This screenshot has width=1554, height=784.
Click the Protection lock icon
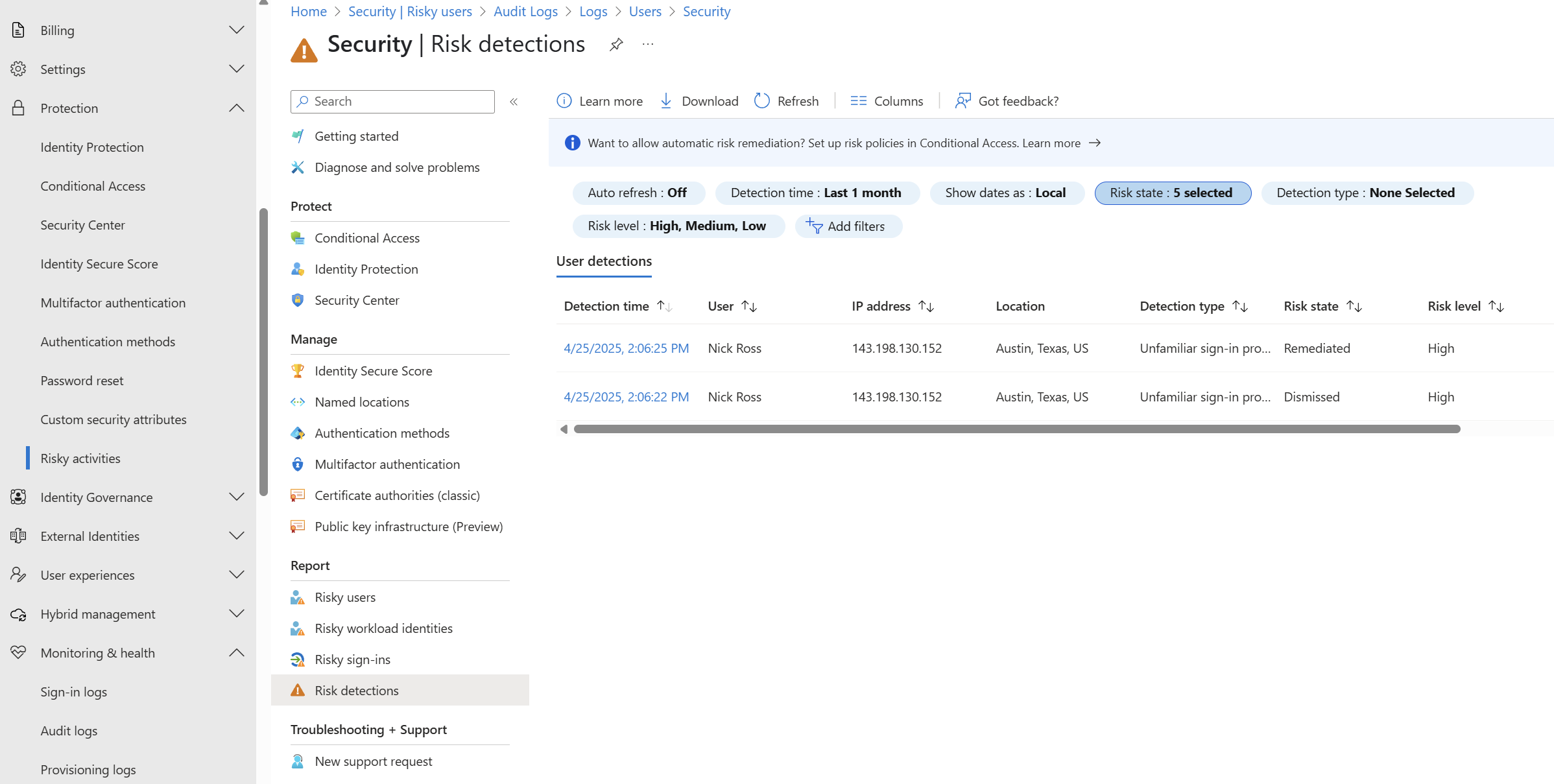18,108
